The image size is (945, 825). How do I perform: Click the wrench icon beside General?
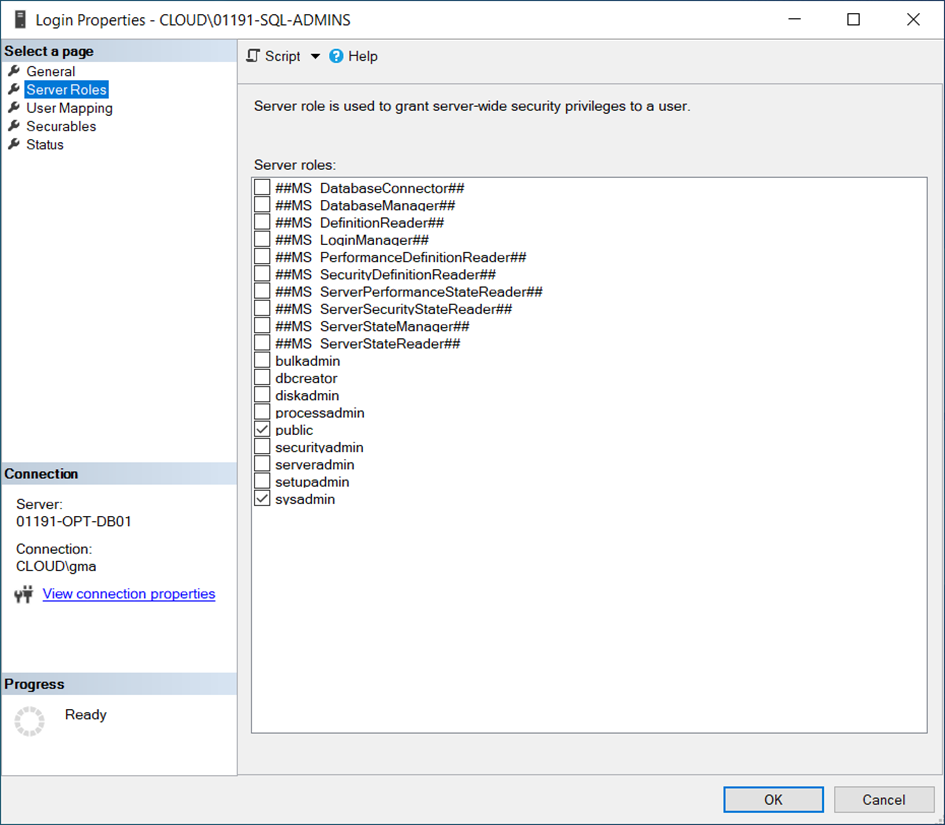coord(14,71)
